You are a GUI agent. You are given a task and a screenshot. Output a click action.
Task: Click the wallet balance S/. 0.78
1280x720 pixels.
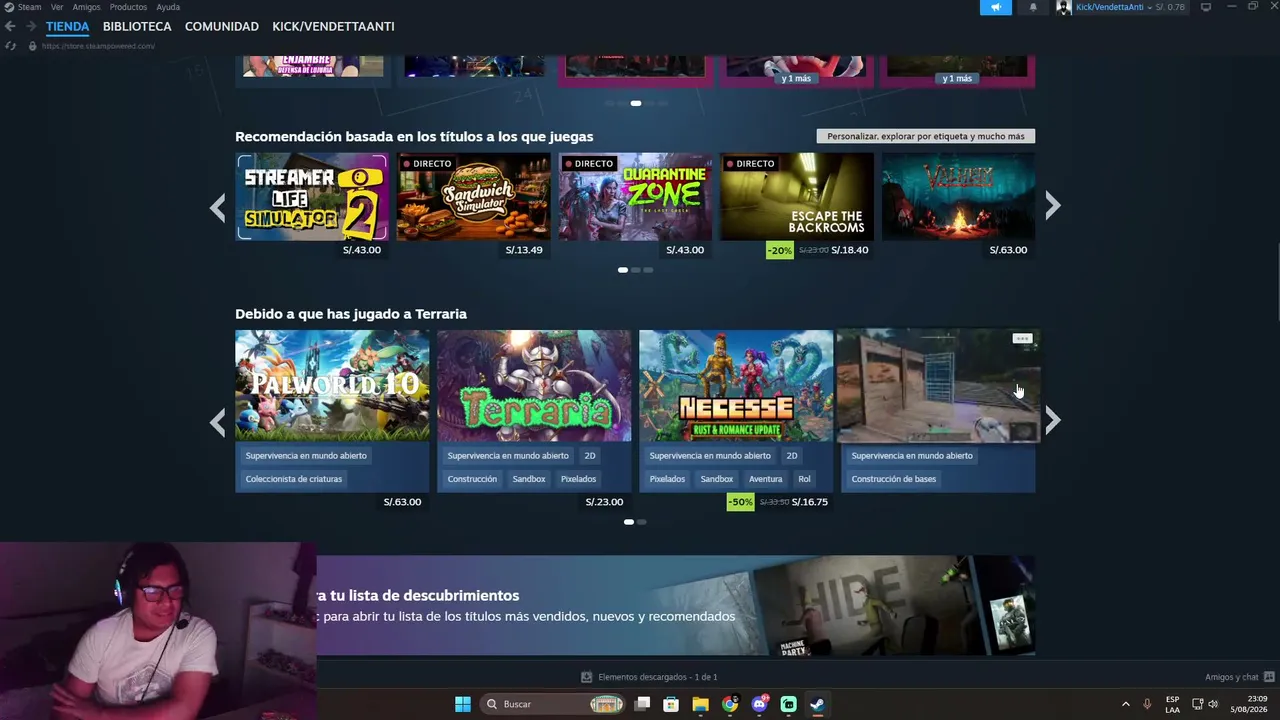click(1170, 7)
